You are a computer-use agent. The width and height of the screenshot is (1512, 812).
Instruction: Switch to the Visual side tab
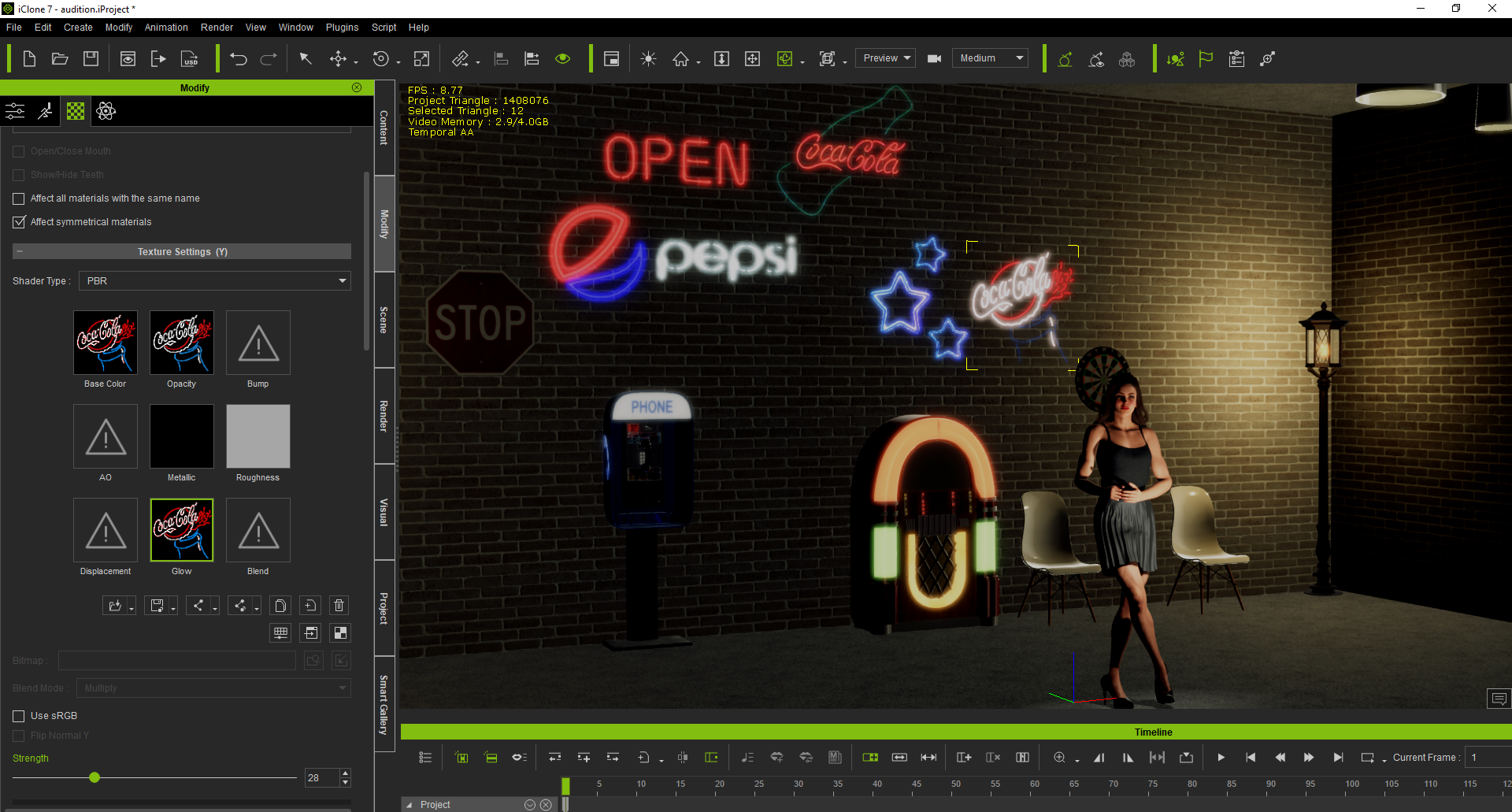384,512
